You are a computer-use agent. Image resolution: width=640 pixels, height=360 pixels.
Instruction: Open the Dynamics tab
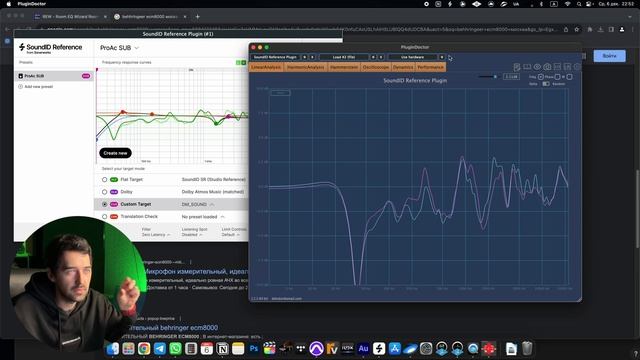[x=403, y=67]
